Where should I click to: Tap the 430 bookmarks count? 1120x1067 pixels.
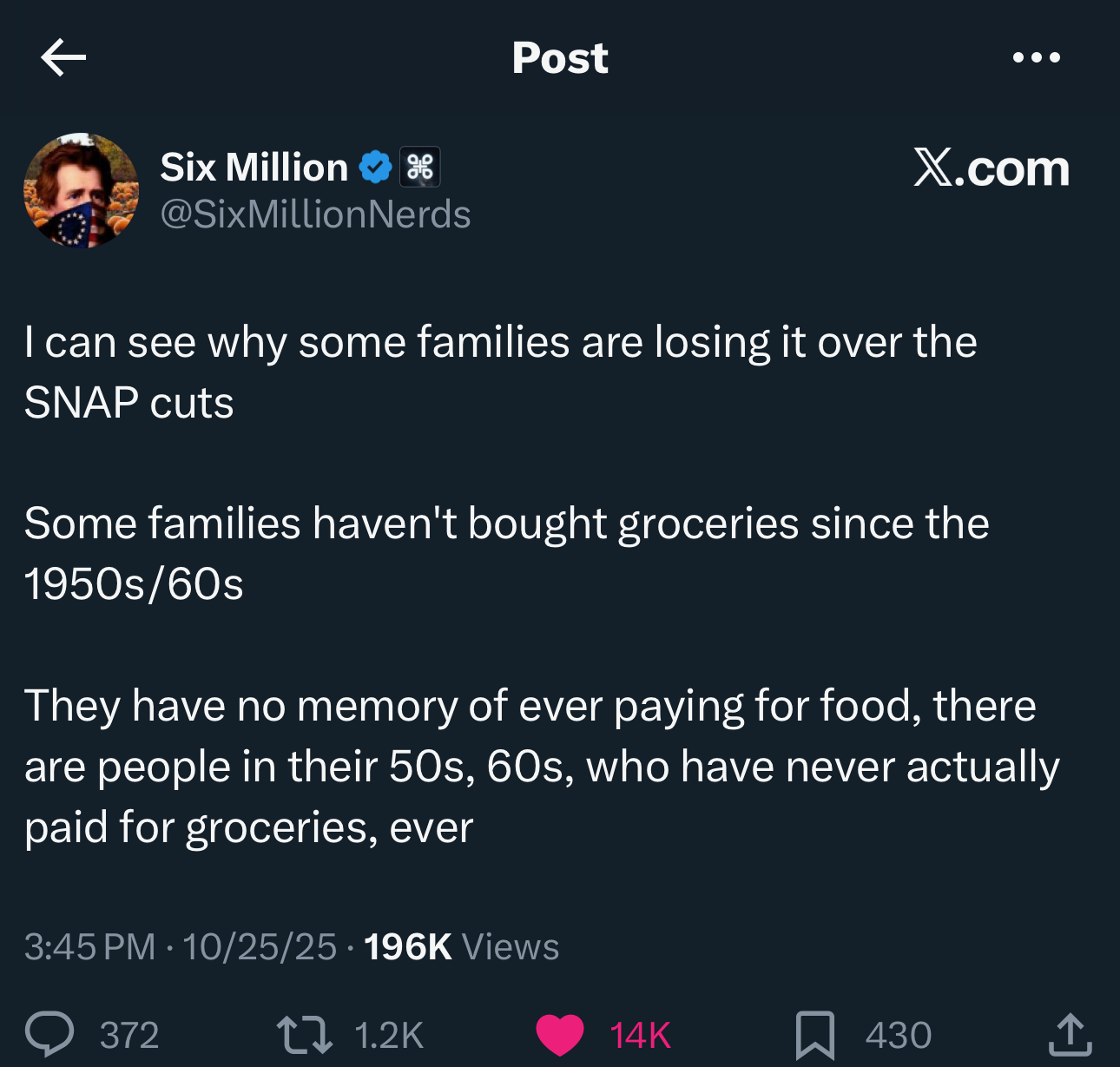[899, 1035]
